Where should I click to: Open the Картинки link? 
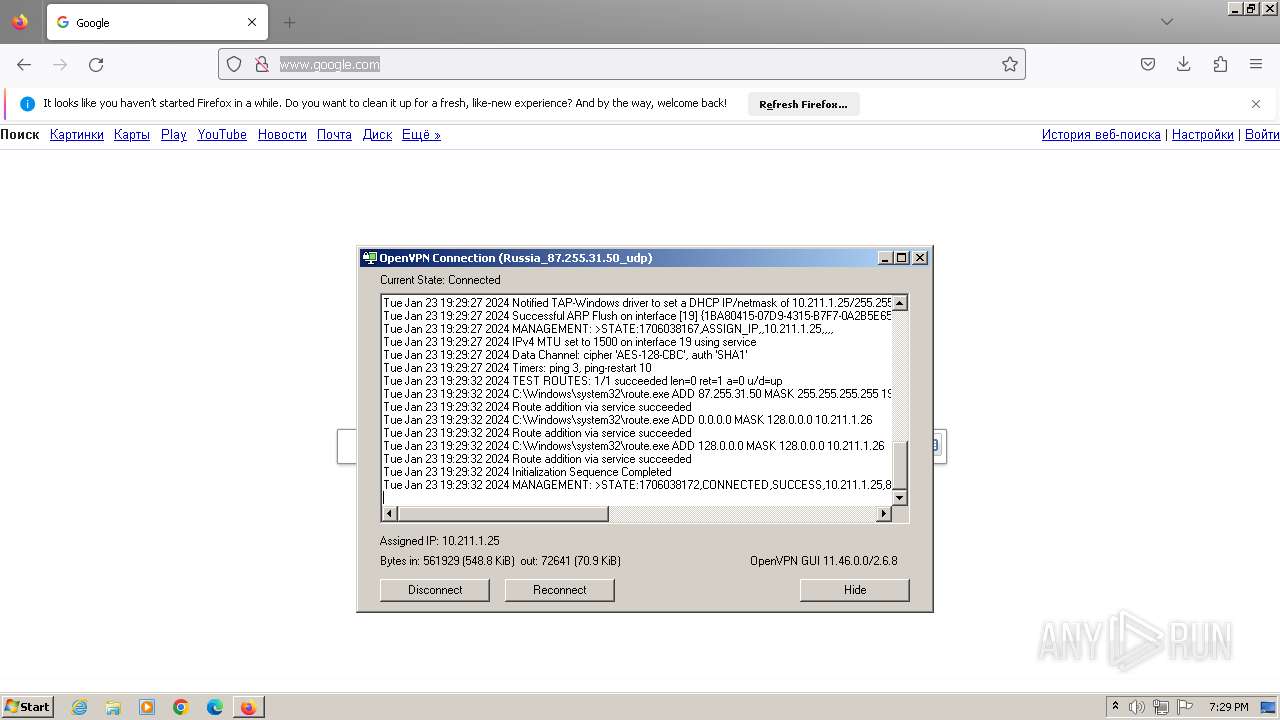(x=77, y=135)
